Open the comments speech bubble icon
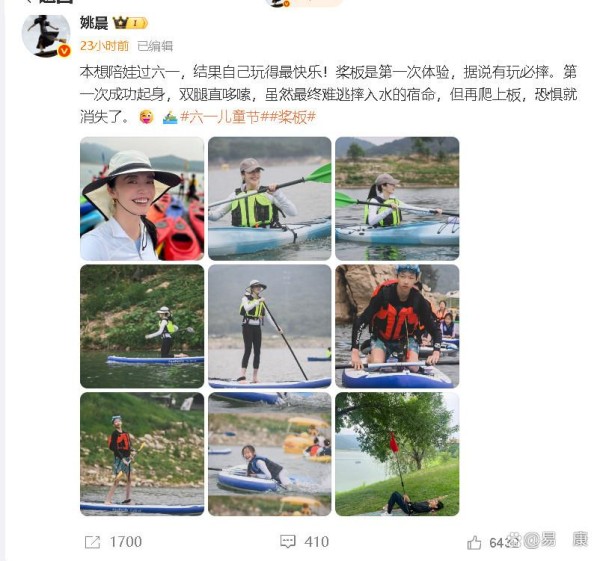600x561 pixels. click(288, 541)
